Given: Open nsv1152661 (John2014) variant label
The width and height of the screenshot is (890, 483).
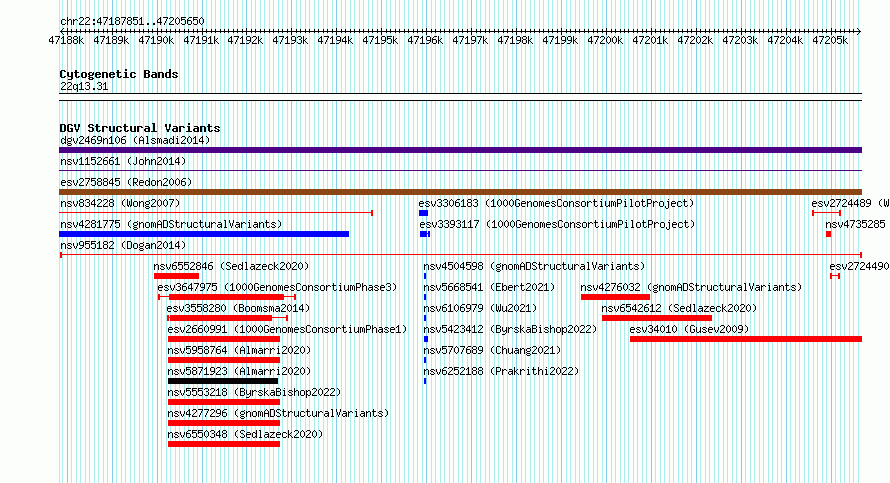Looking at the screenshot, I should (123, 161).
